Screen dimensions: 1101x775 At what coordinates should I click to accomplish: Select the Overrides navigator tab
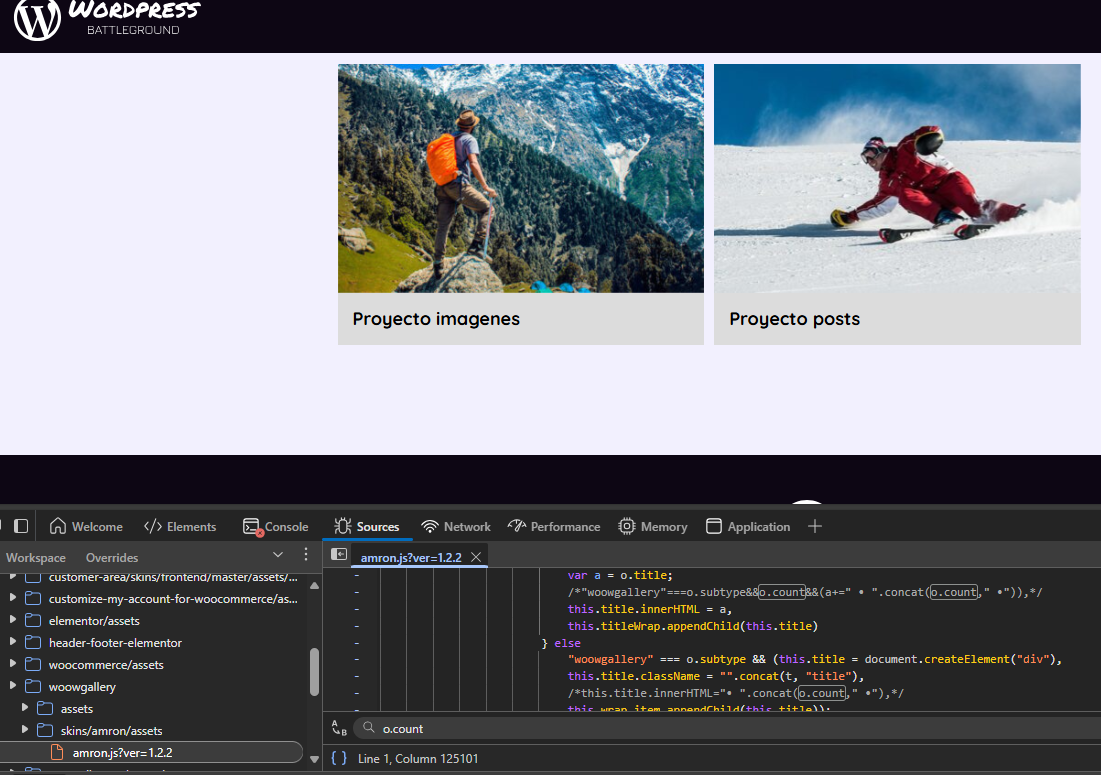[x=112, y=558]
